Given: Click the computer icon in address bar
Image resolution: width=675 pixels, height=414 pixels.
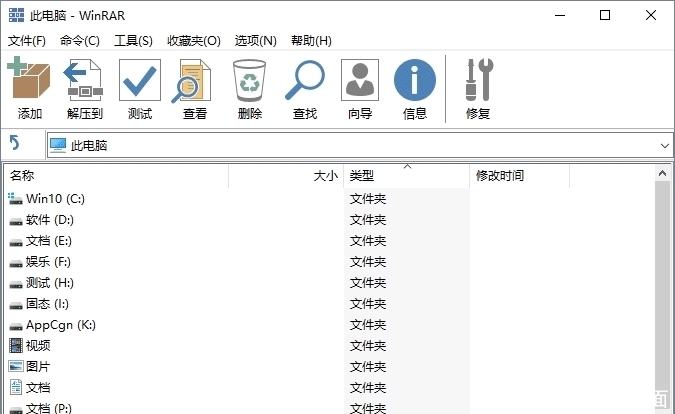Looking at the screenshot, I should click(58, 145).
